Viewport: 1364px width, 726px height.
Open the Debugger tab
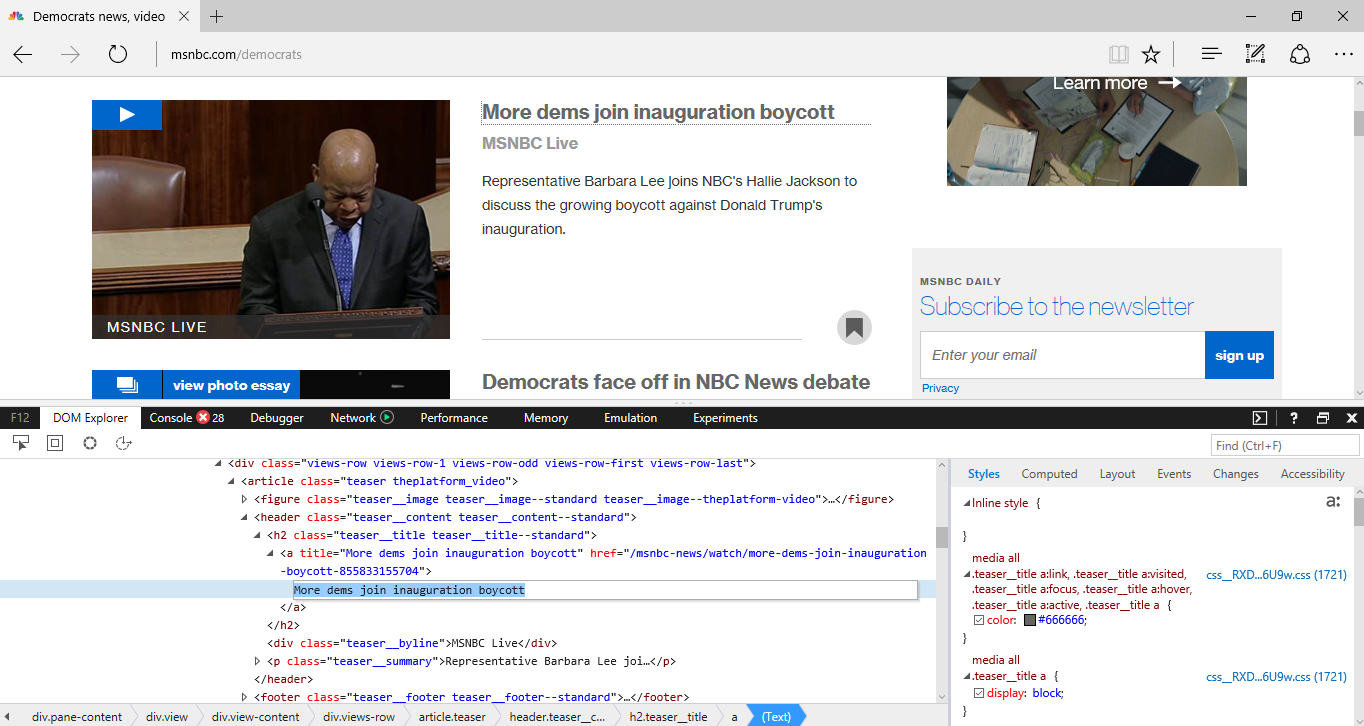click(x=277, y=418)
